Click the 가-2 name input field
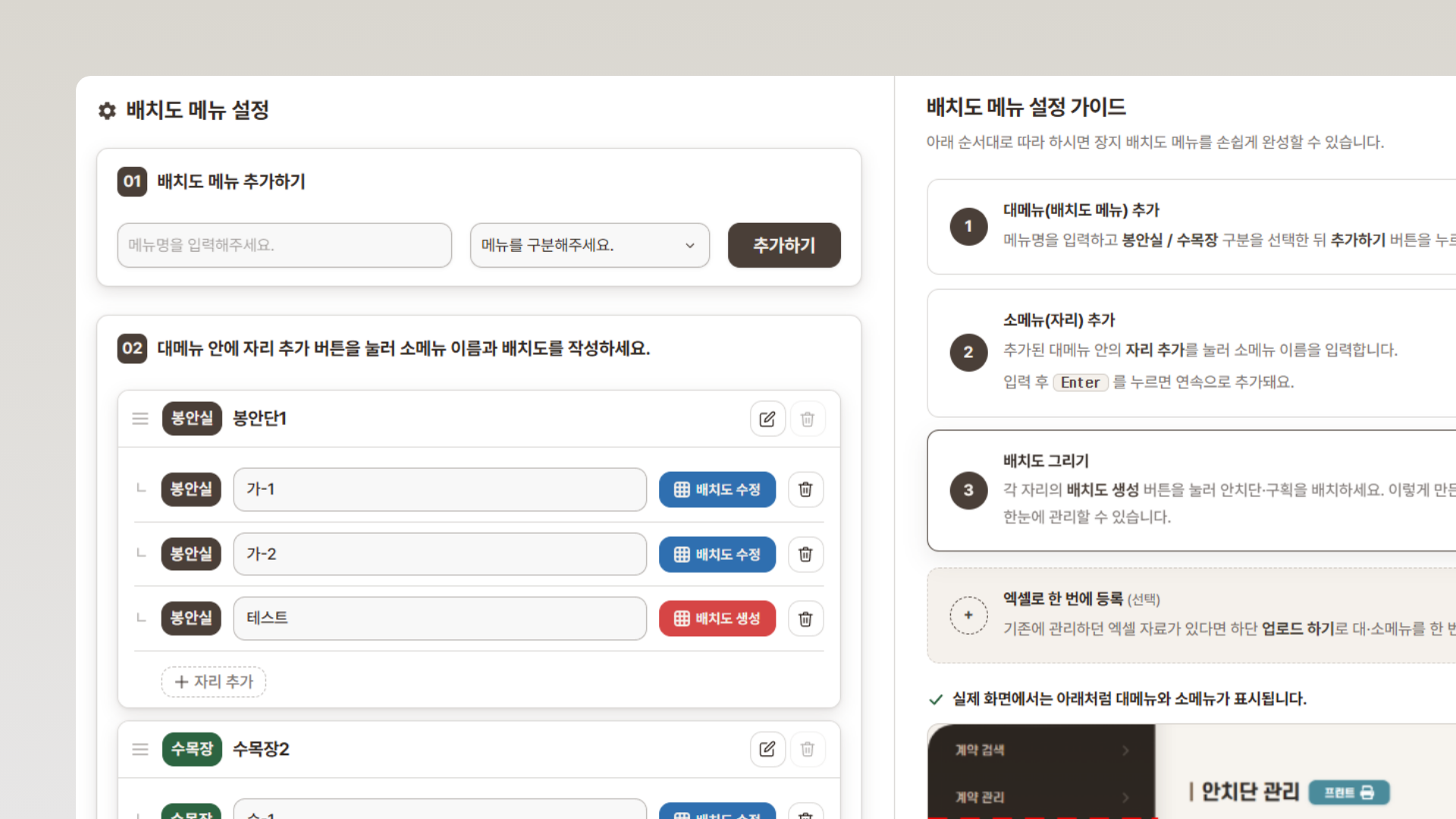Image resolution: width=1456 pixels, height=819 pixels. [440, 554]
